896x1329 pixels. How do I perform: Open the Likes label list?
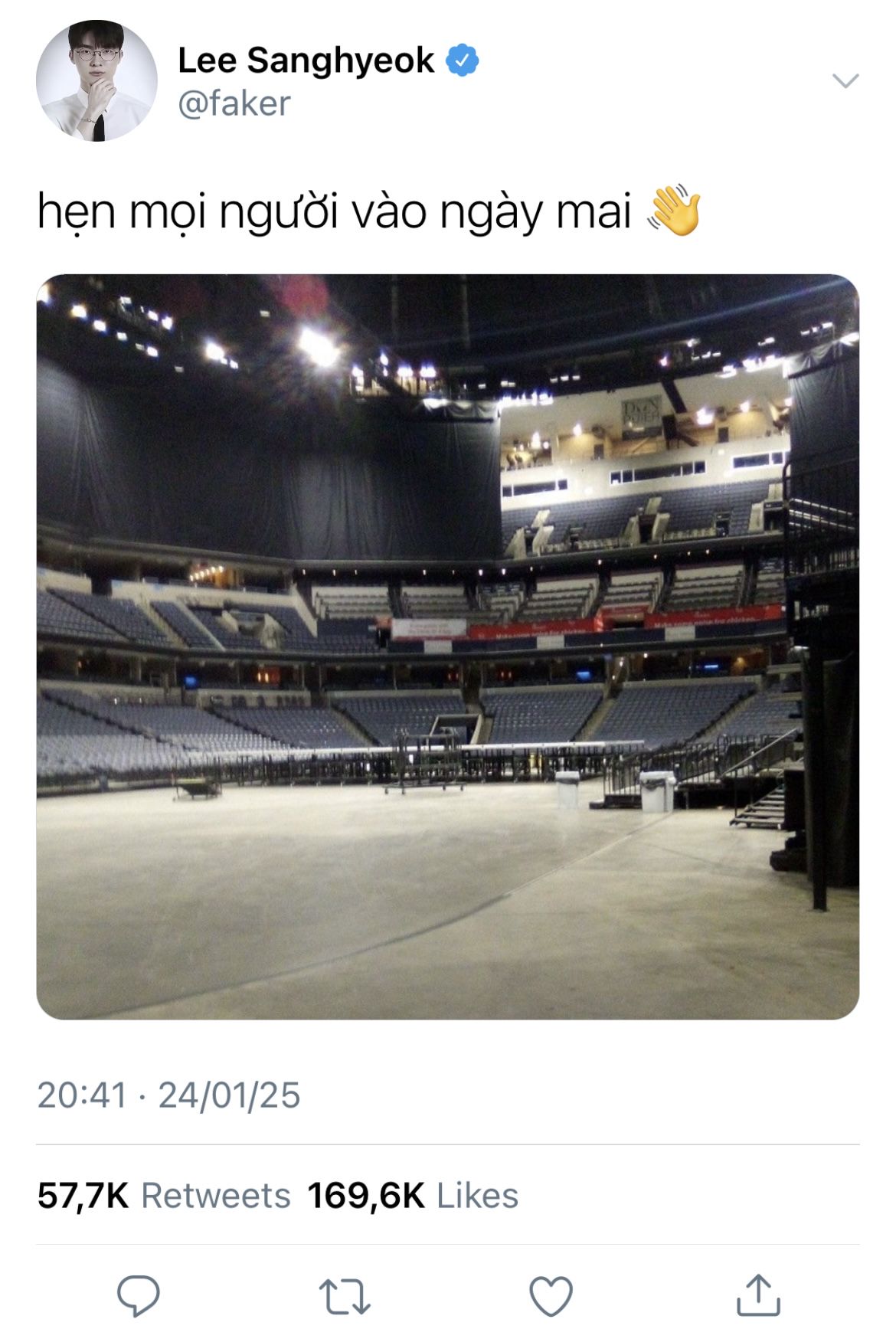click(x=477, y=1196)
